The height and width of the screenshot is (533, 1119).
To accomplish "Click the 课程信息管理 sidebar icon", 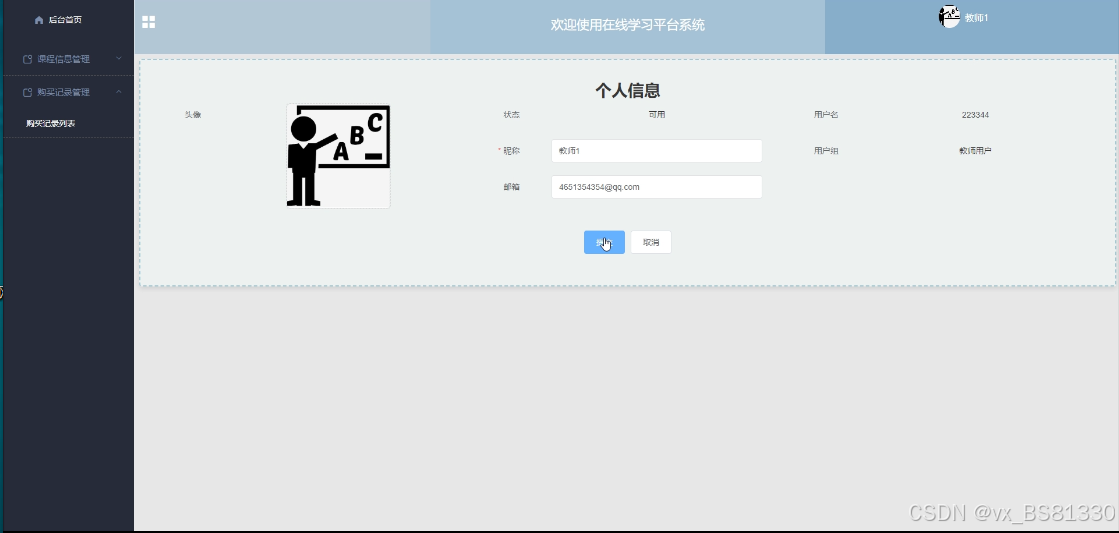I will (x=28, y=59).
